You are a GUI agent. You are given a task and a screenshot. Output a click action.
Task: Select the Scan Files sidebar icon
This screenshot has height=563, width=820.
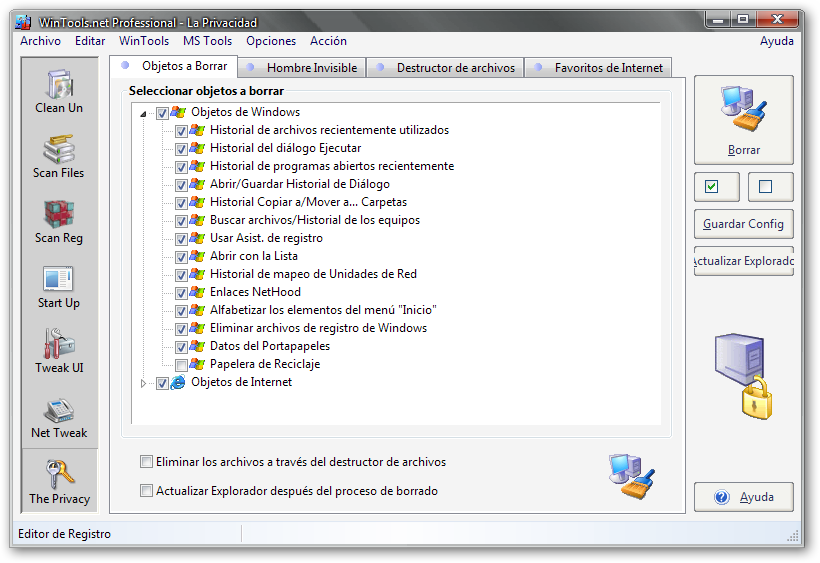tap(59, 156)
